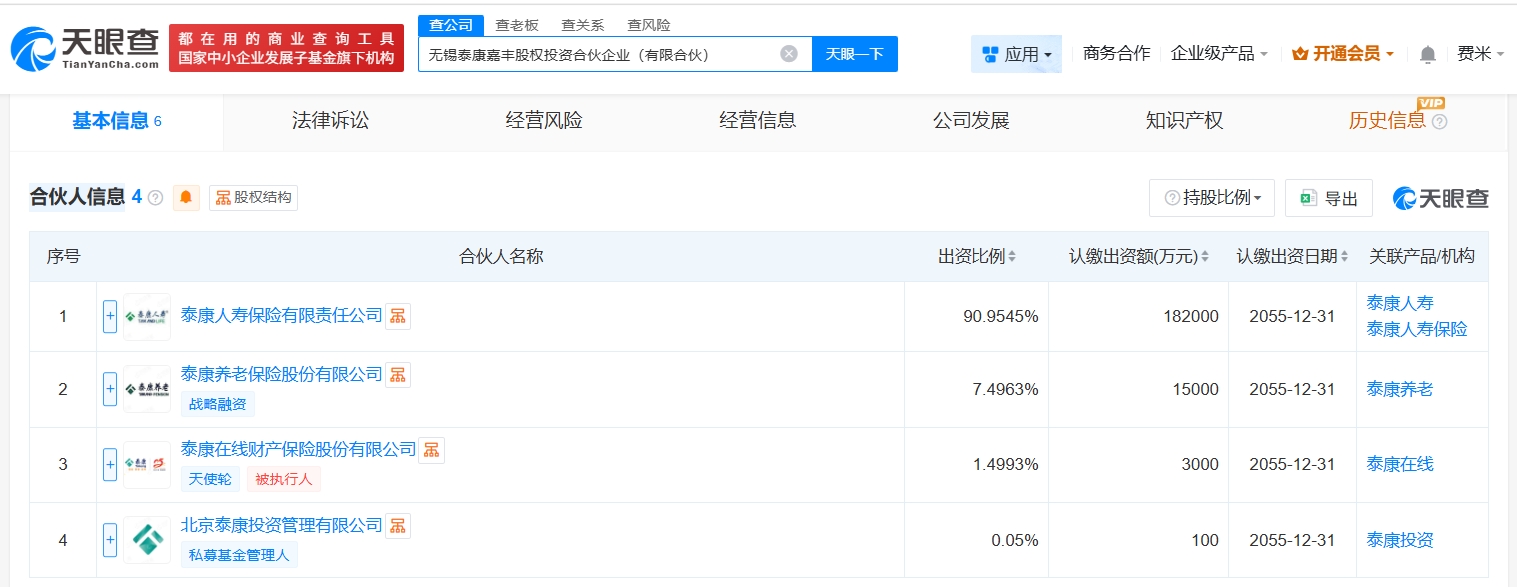Image resolution: width=1517 pixels, height=587 pixels.
Task: Open 泰康养老保险股份有限公司 link
Action: (282, 374)
